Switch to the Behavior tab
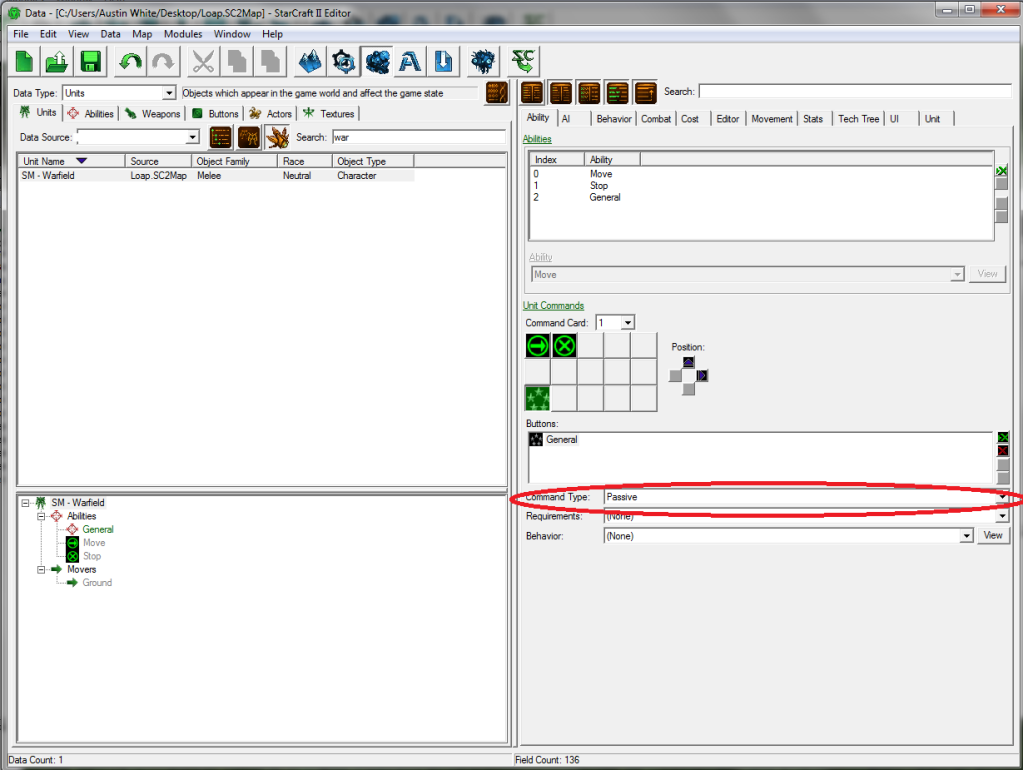Screen dimensions: 1023x770 (x=614, y=119)
